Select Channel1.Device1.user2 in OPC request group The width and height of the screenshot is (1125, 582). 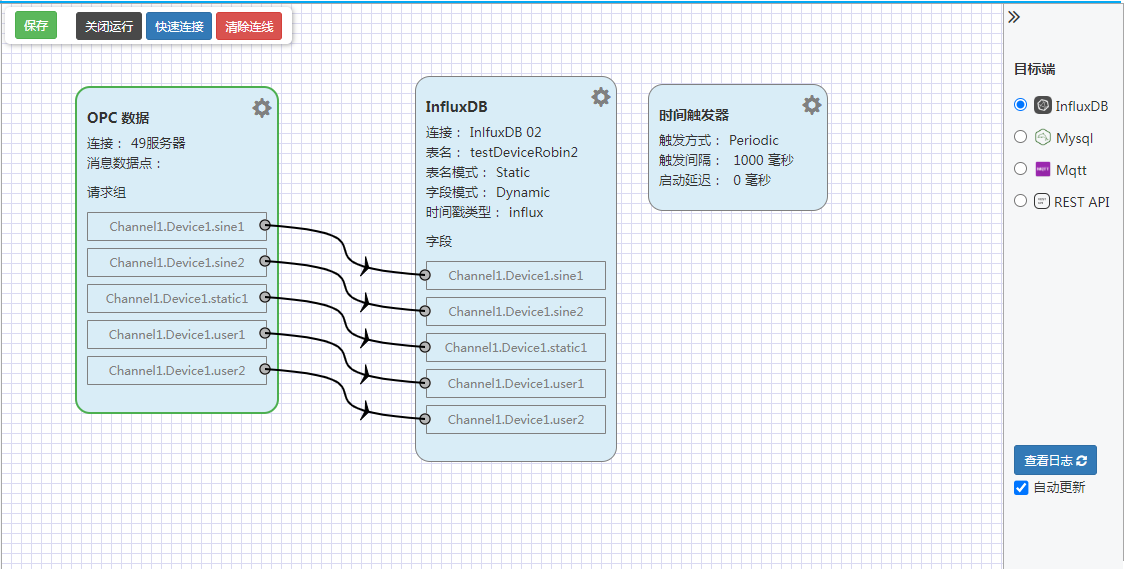[177, 371]
